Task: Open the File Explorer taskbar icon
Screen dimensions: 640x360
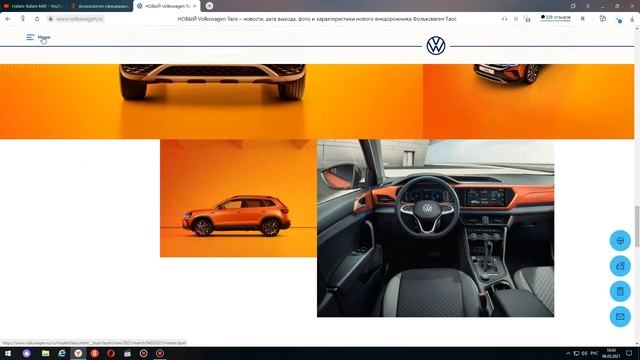Action: pyautogui.click(x=45, y=353)
